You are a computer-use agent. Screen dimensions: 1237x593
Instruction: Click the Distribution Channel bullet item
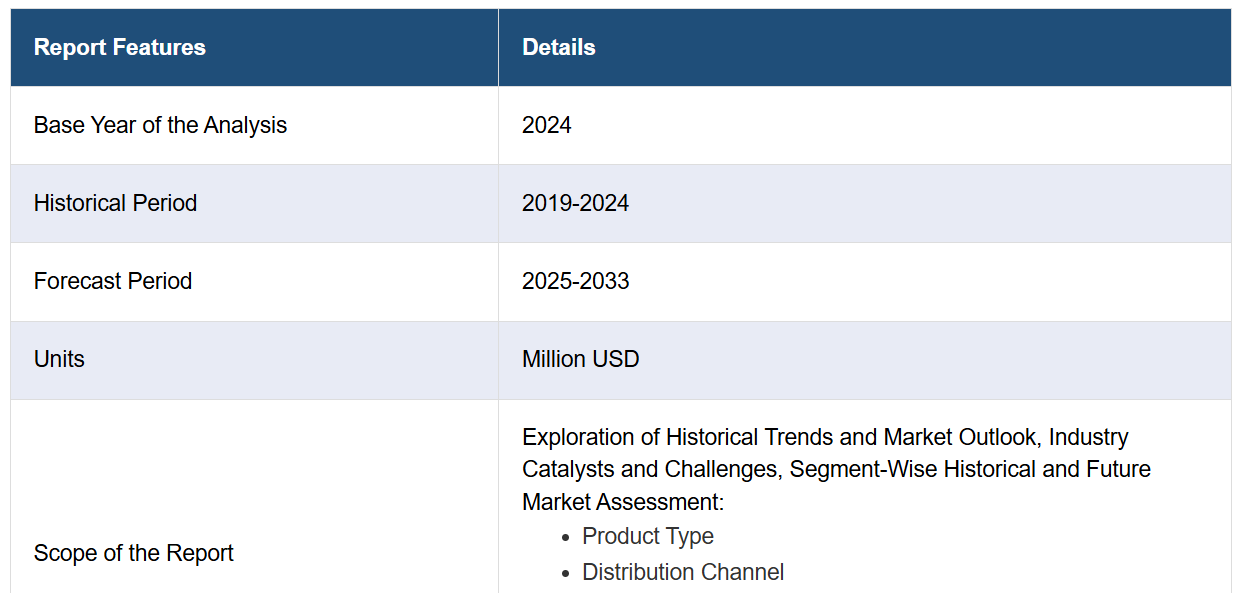683,572
